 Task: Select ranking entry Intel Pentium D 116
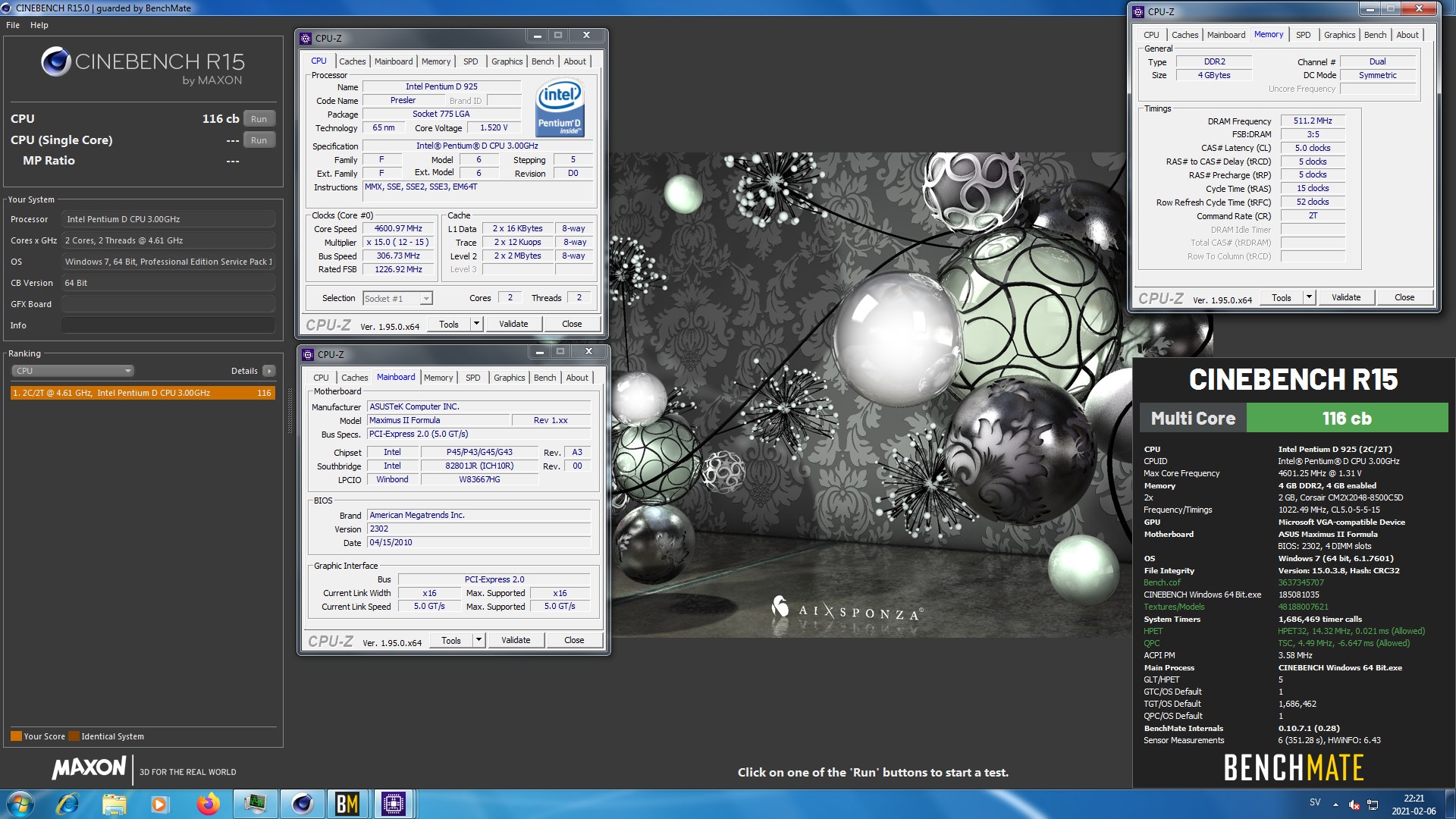tap(143, 393)
